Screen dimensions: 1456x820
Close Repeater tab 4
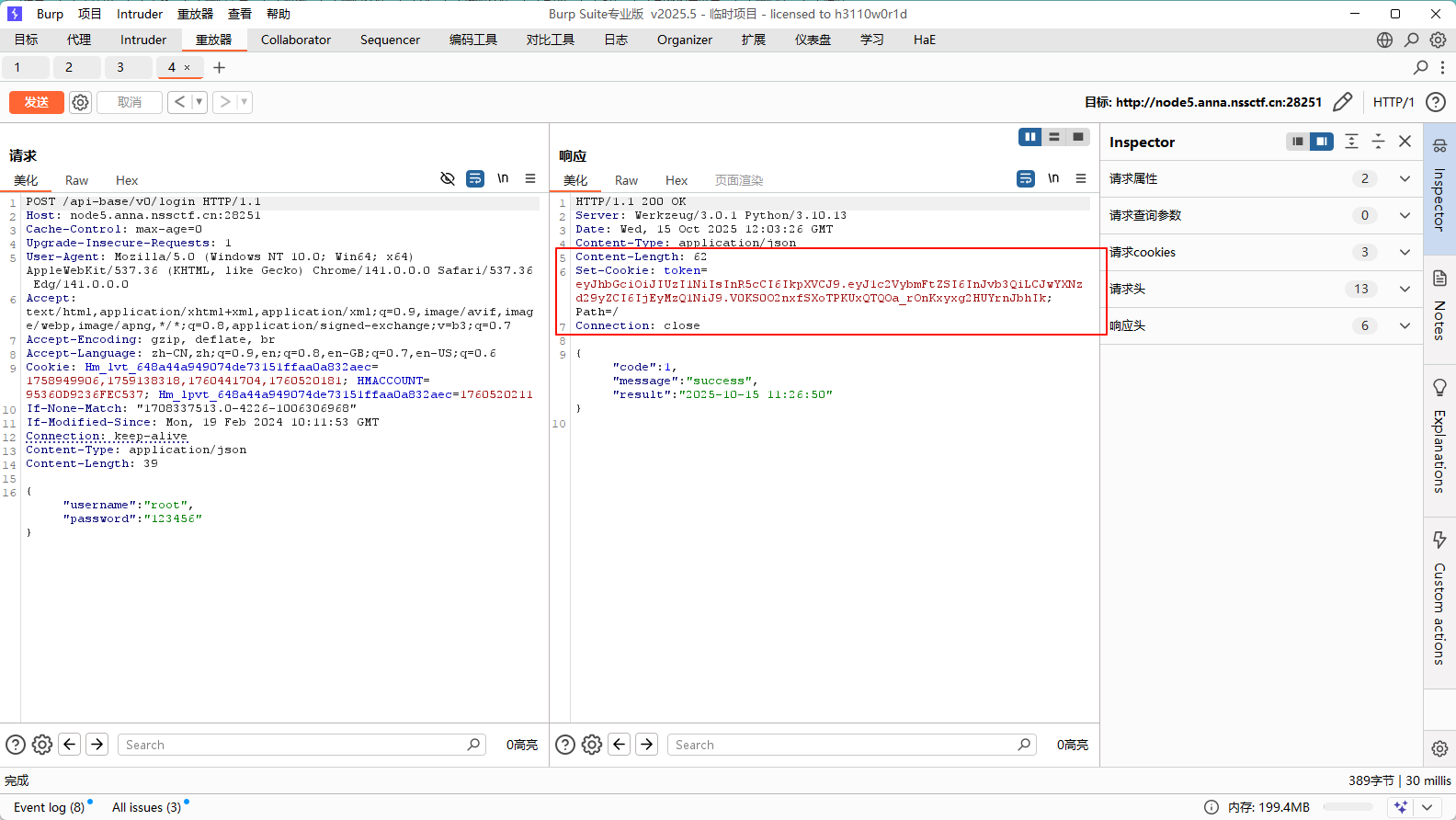[188, 67]
